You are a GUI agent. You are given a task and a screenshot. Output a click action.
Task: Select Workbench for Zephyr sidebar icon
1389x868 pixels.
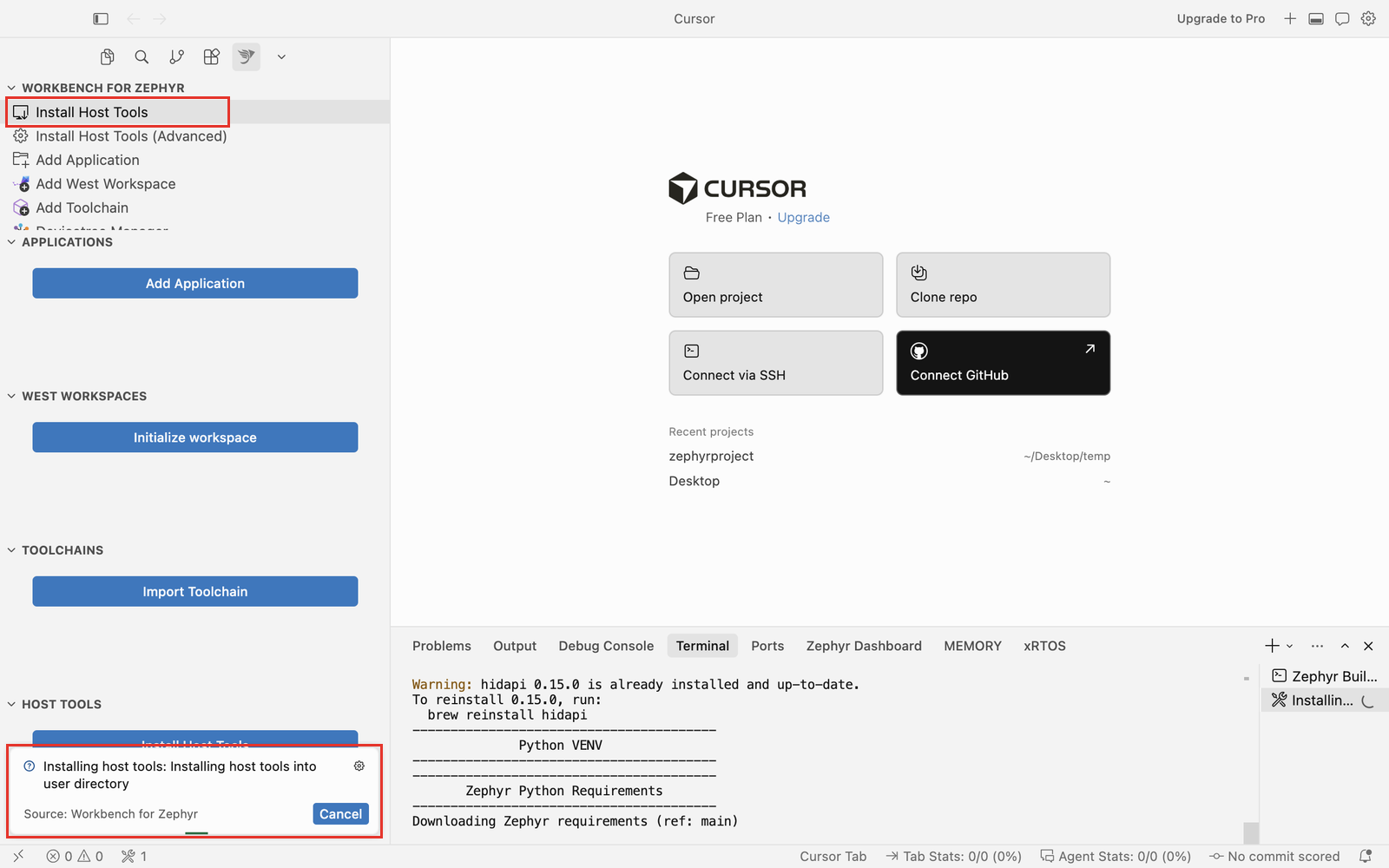tap(247, 56)
